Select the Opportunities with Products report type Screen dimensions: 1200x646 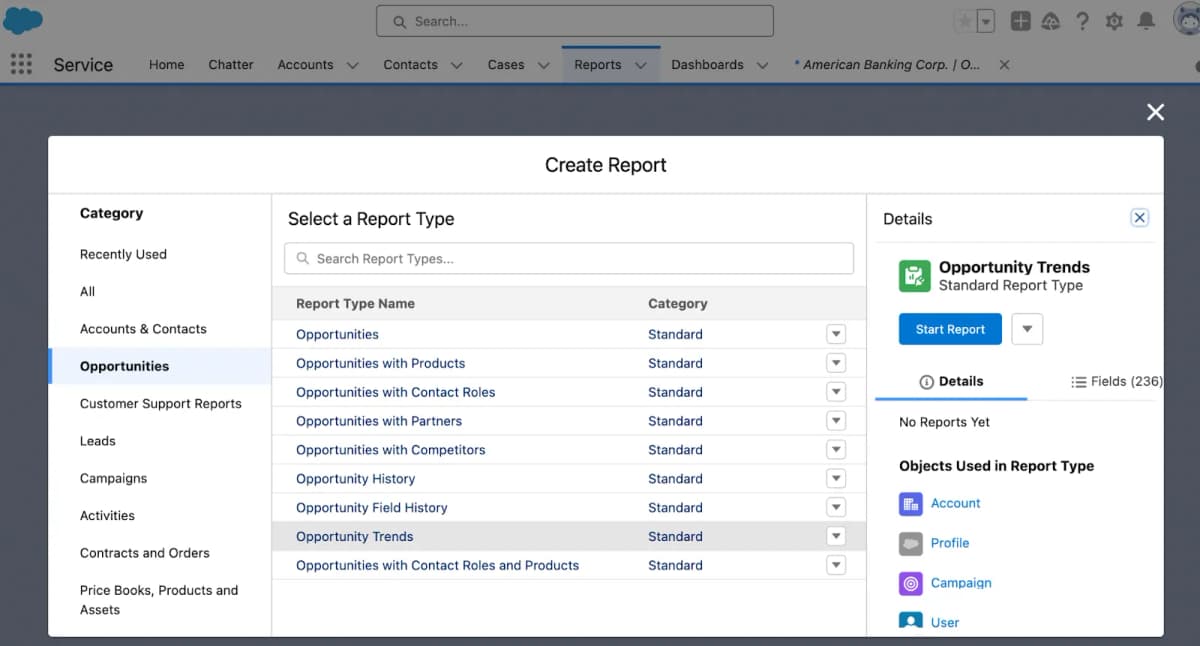[x=380, y=363]
